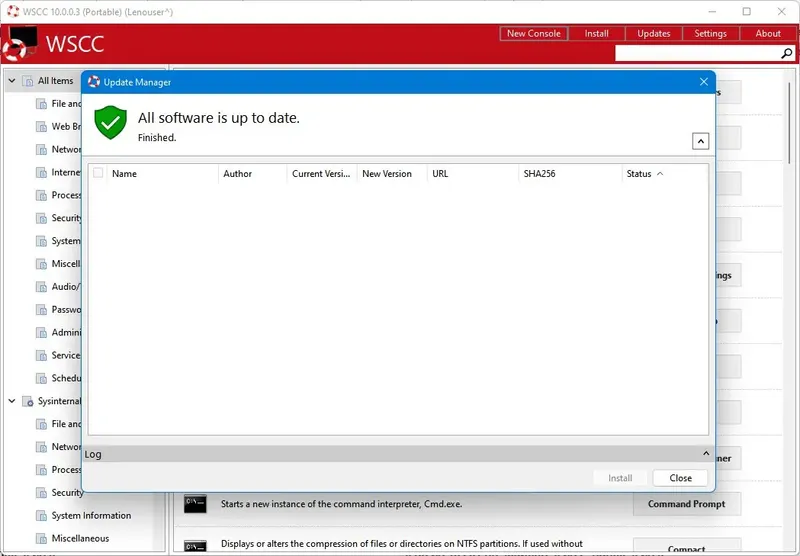The height and width of the screenshot is (556, 800).
Task: Click the Compact button
Action: click(x=686, y=547)
